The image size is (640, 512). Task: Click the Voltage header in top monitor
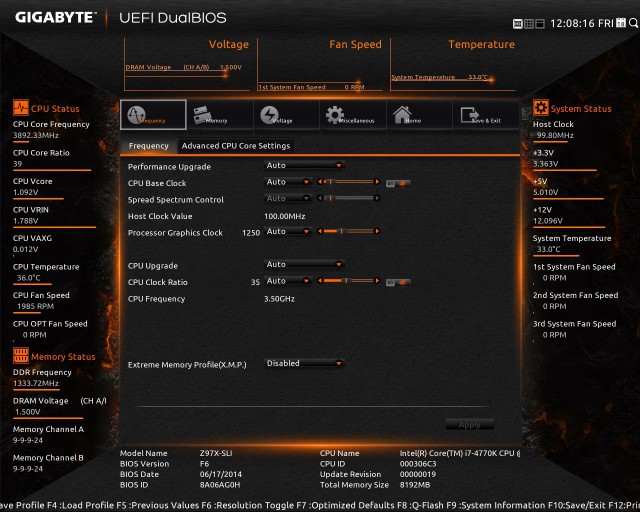[229, 44]
